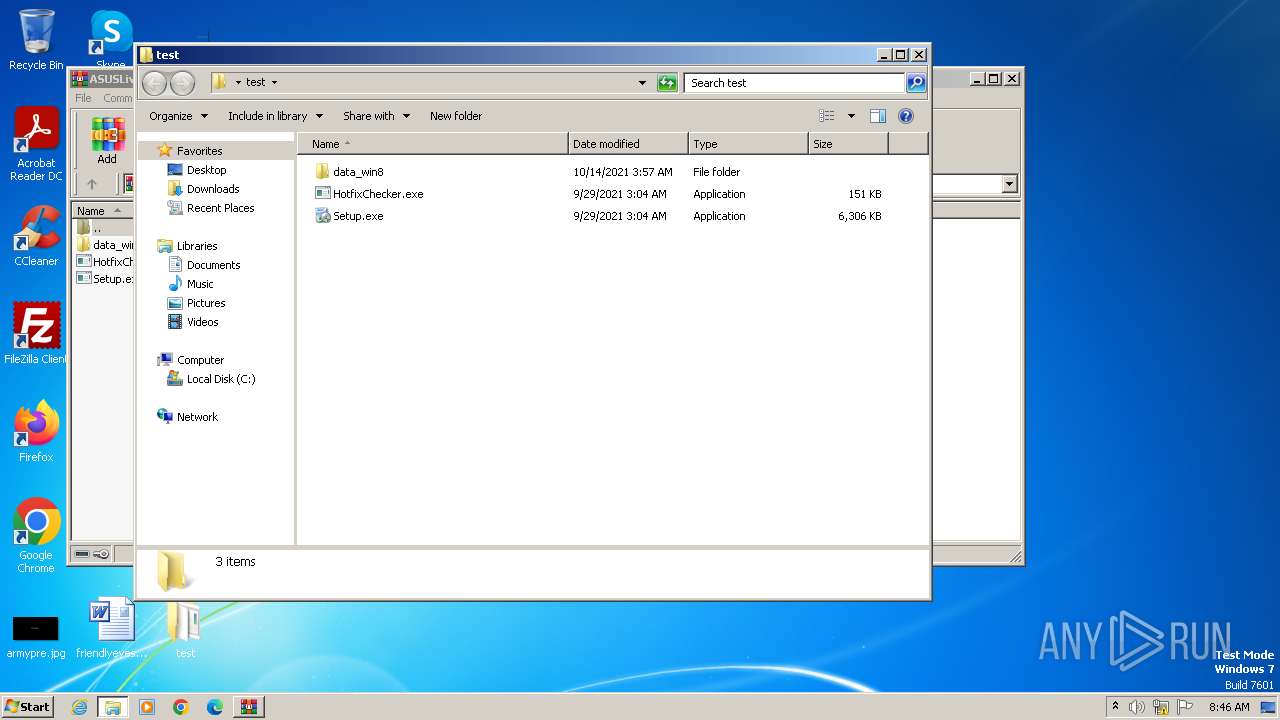This screenshot has width=1280, height=720.
Task: Click the Back navigation arrow in Explorer
Action: pyautogui.click(x=155, y=83)
